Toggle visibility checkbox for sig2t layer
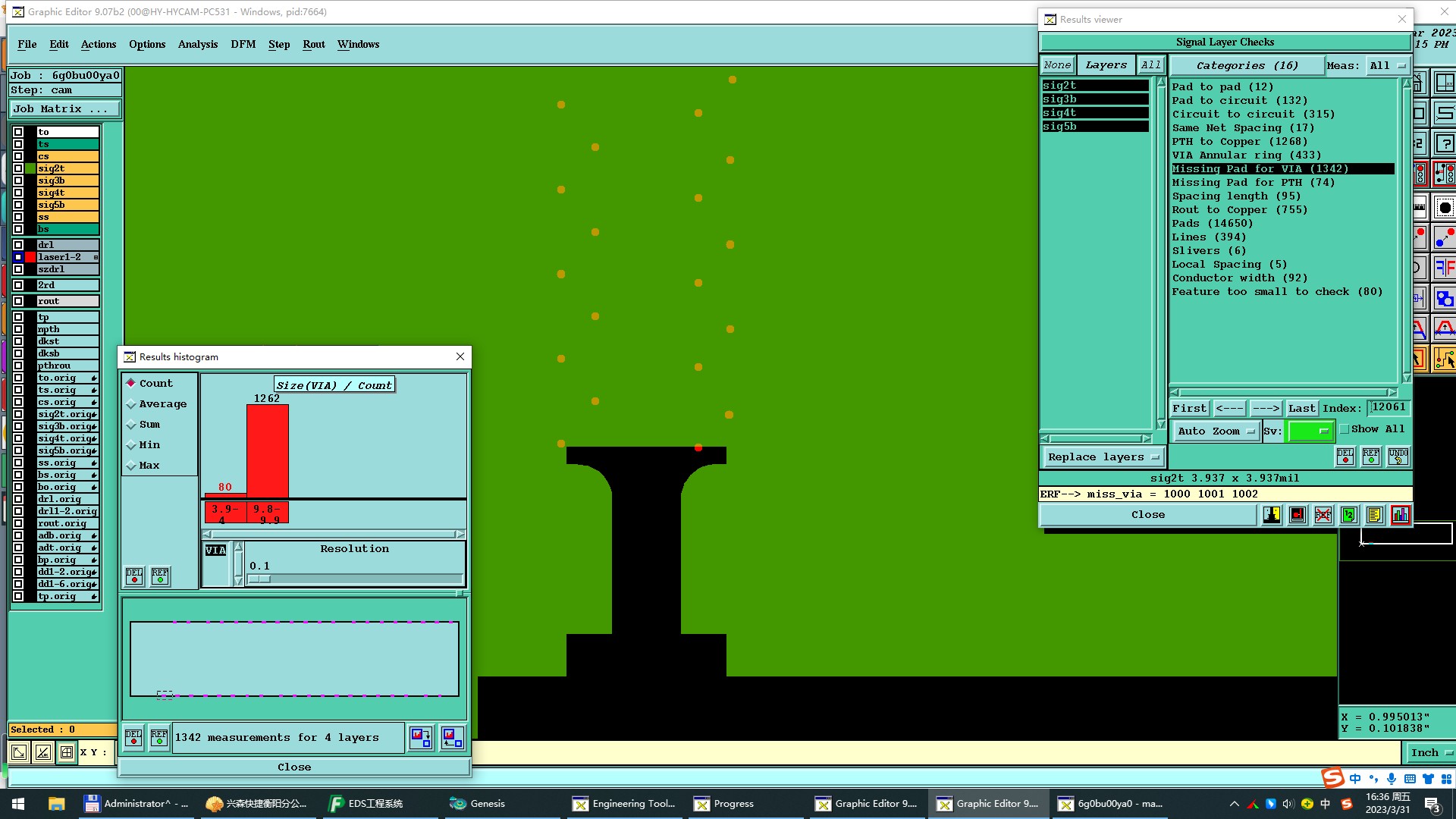This screenshot has width=1456, height=819. (x=18, y=168)
